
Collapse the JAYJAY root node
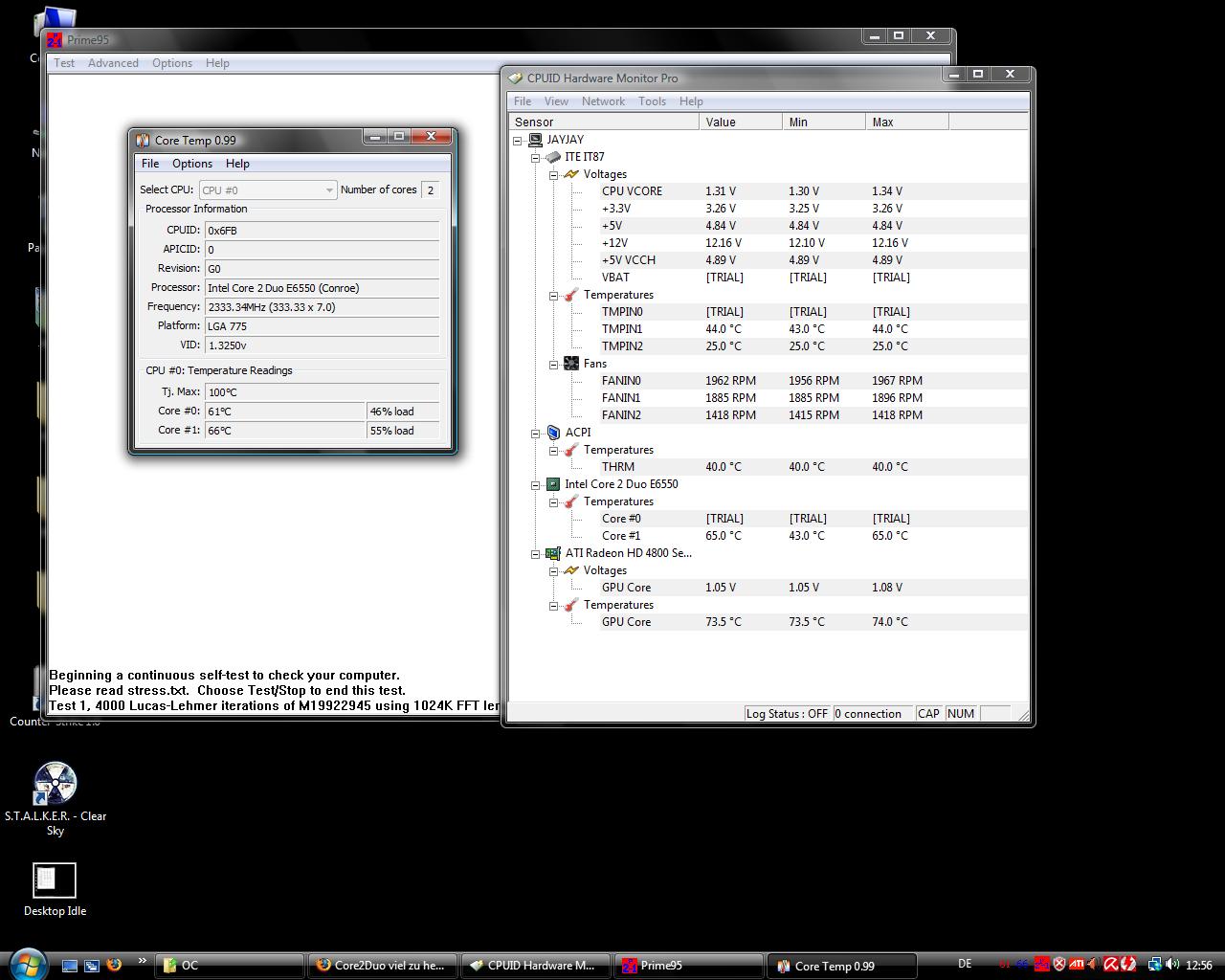[518, 140]
